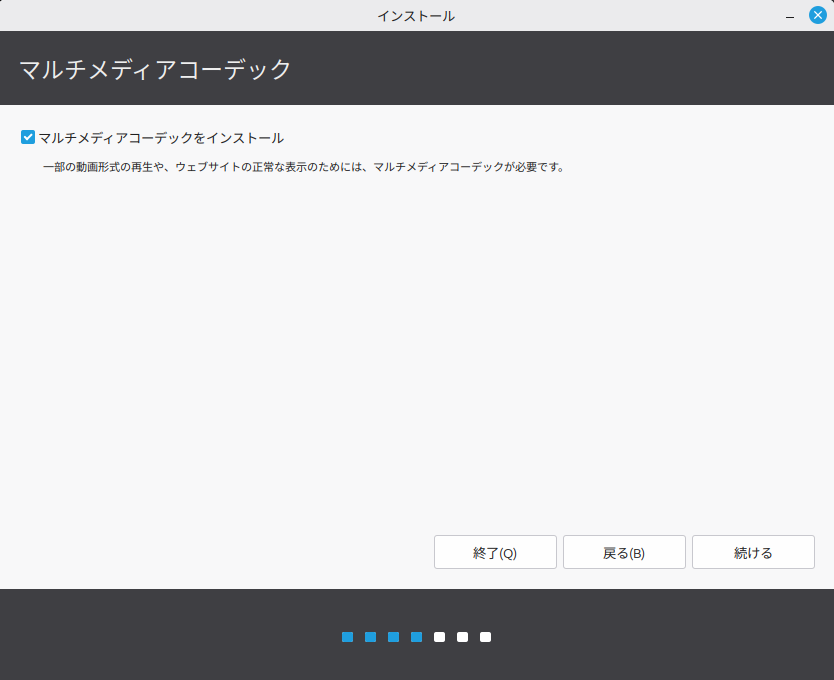This screenshot has width=834, height=680.
Task: Minimize the installer window
Action: pyautogui.click(x=790, y=16)
